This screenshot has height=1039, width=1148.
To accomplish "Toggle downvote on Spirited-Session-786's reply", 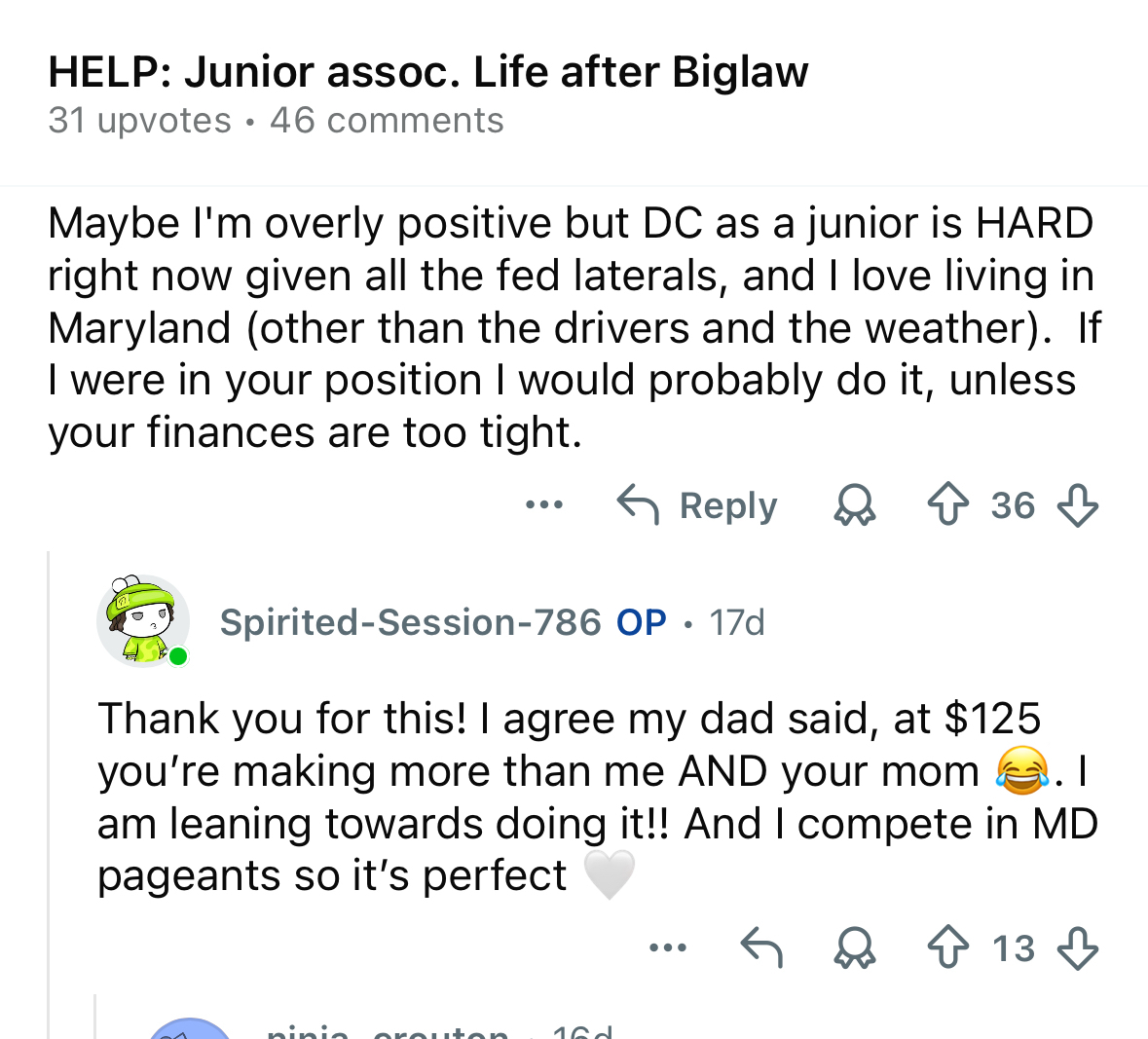I will (x=1077, y=947).
